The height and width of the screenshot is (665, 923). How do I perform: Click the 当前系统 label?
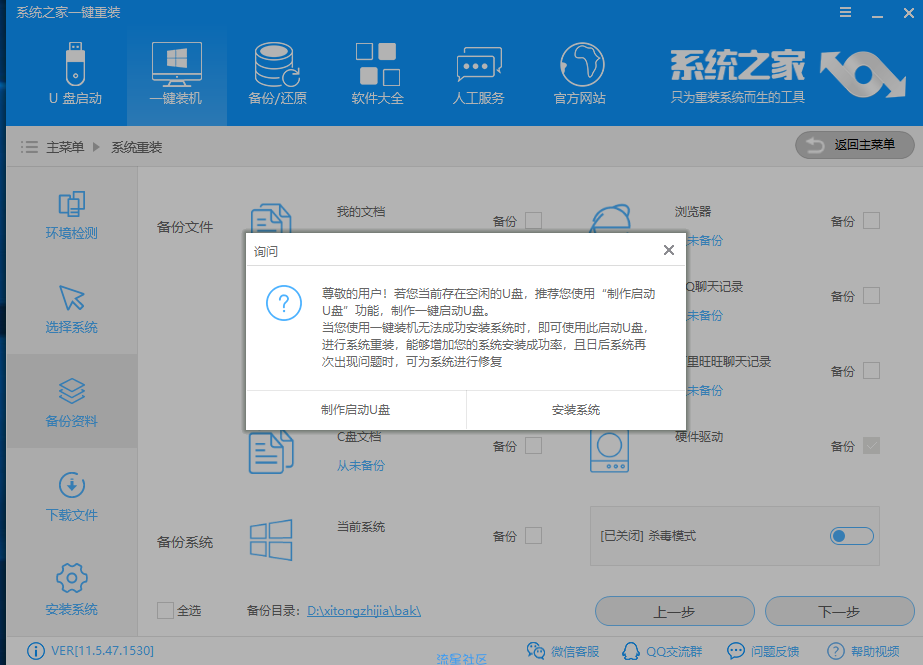click(x=361, y=527)
